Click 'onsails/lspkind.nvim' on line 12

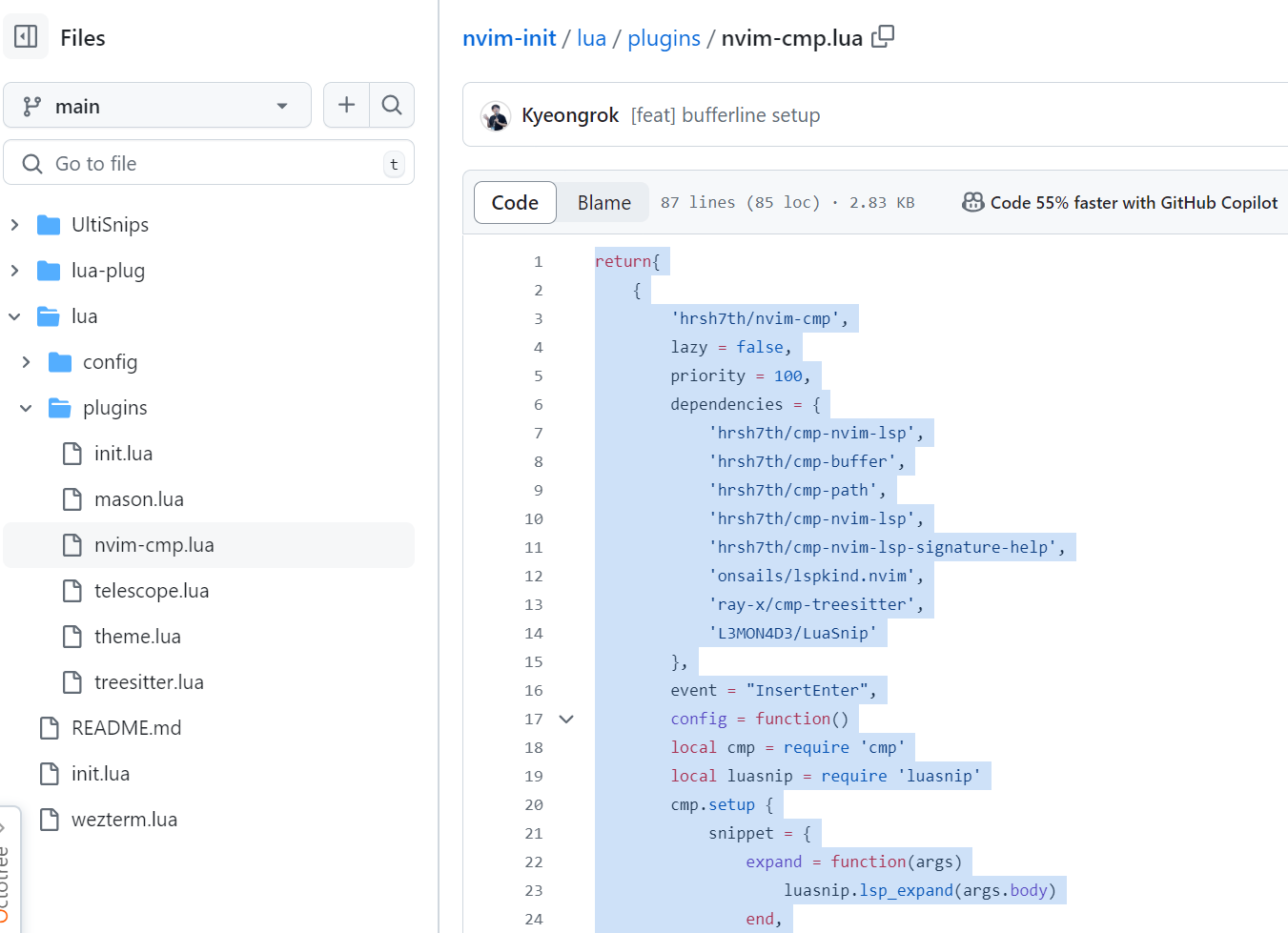click(812, 576)
